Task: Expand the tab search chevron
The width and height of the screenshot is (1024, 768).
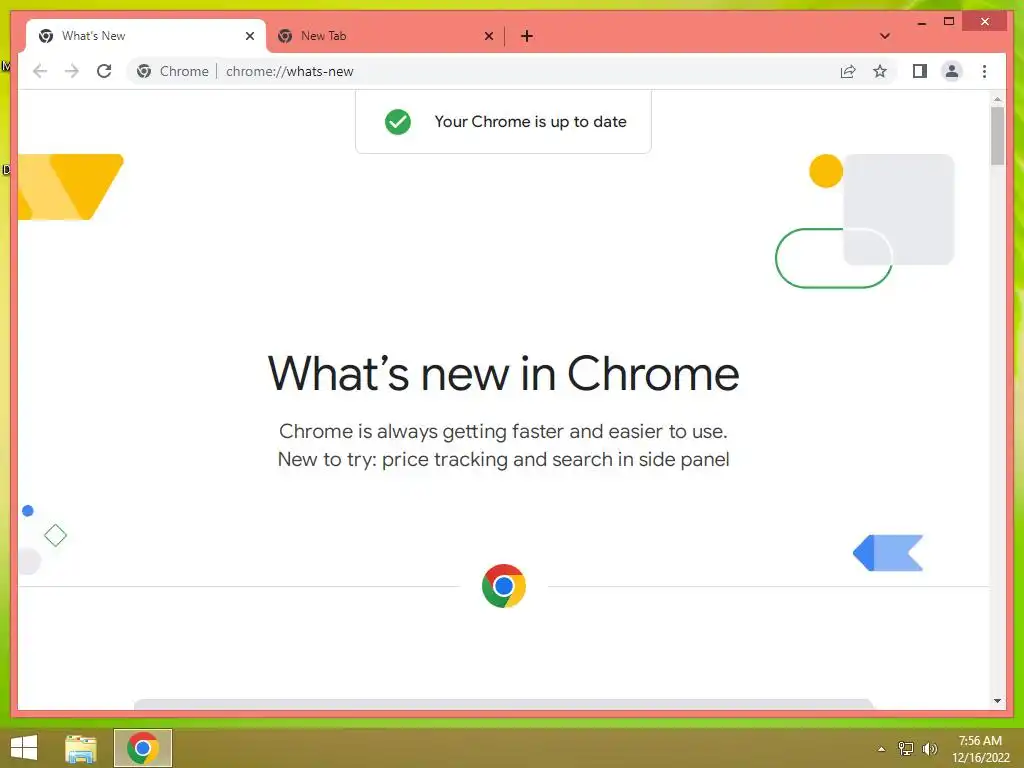Action: pyautogui.click(x=885, y=36)
